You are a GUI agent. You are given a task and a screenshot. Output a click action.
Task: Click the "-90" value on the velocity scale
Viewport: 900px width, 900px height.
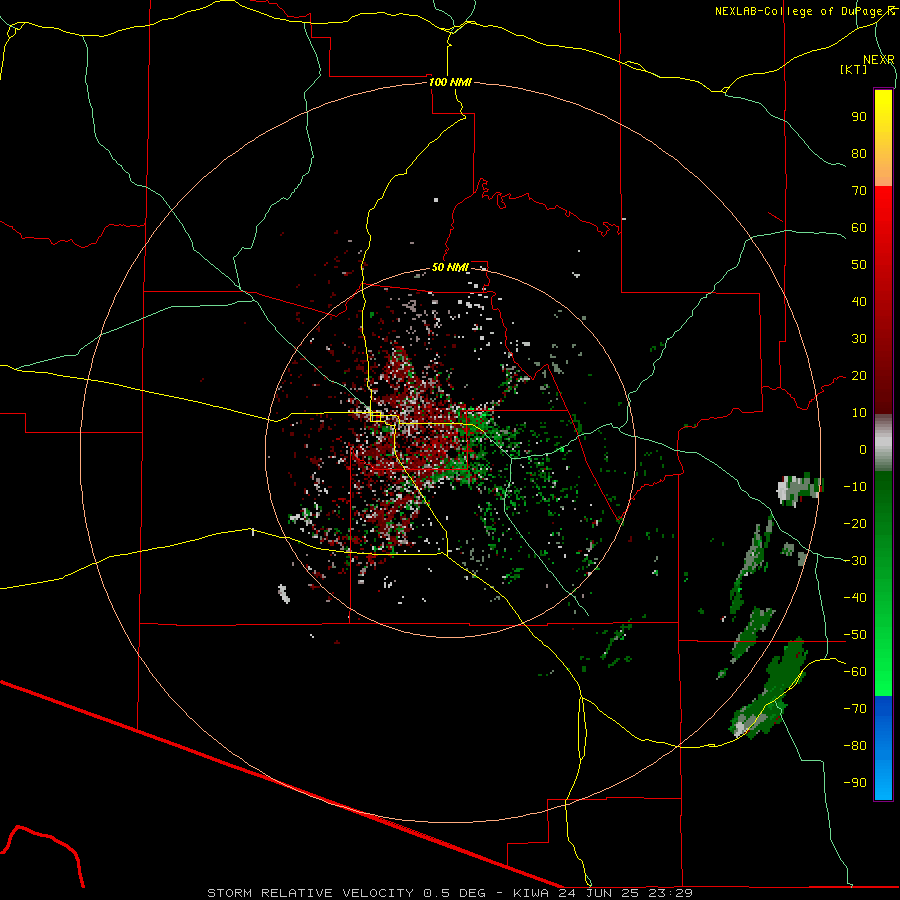(x=855, y=783)
